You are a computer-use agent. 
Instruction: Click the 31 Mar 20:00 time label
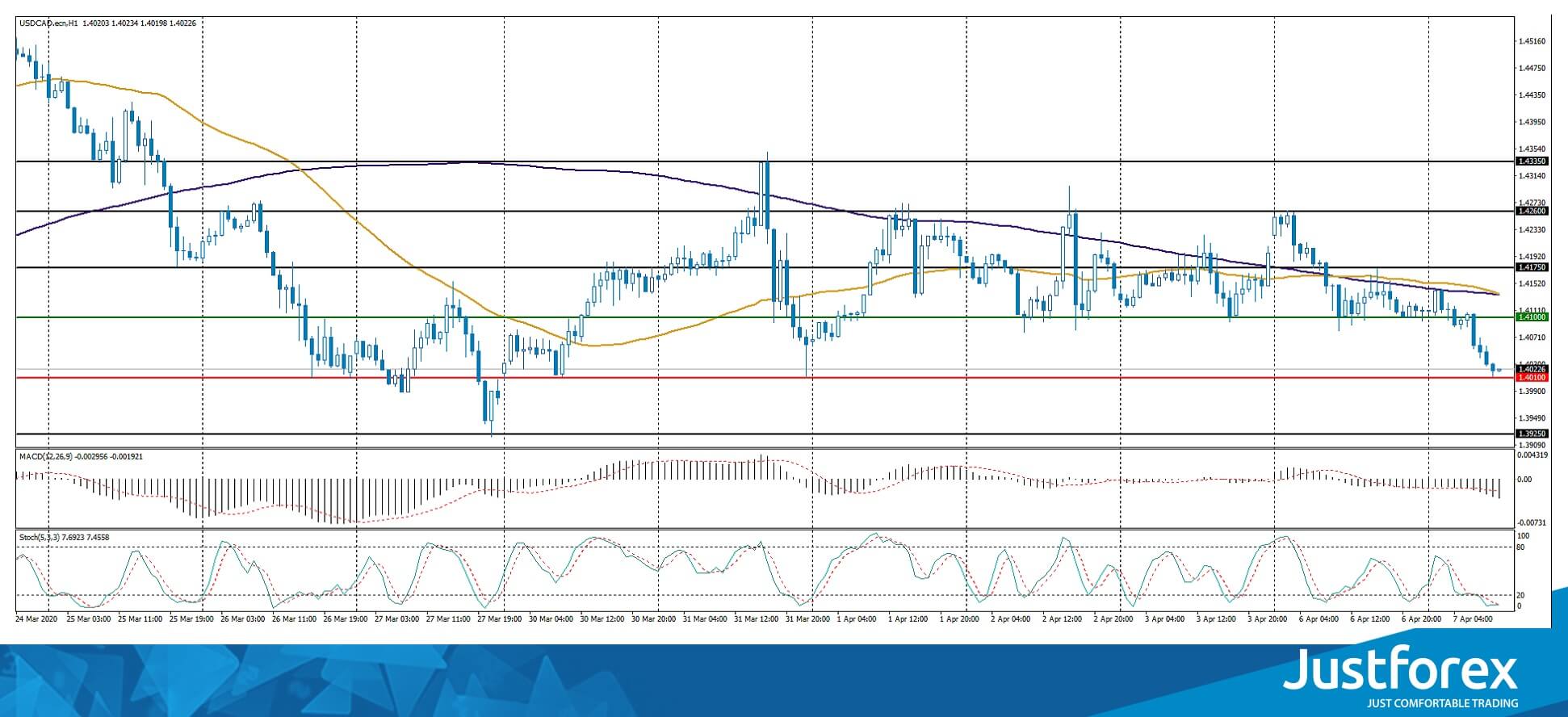808,618
